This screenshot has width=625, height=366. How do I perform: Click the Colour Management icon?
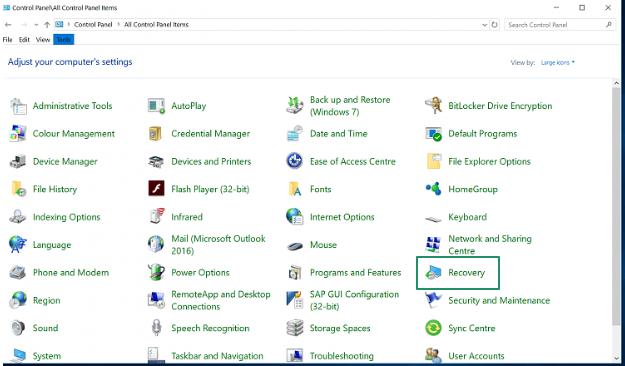tap(18, 134)
